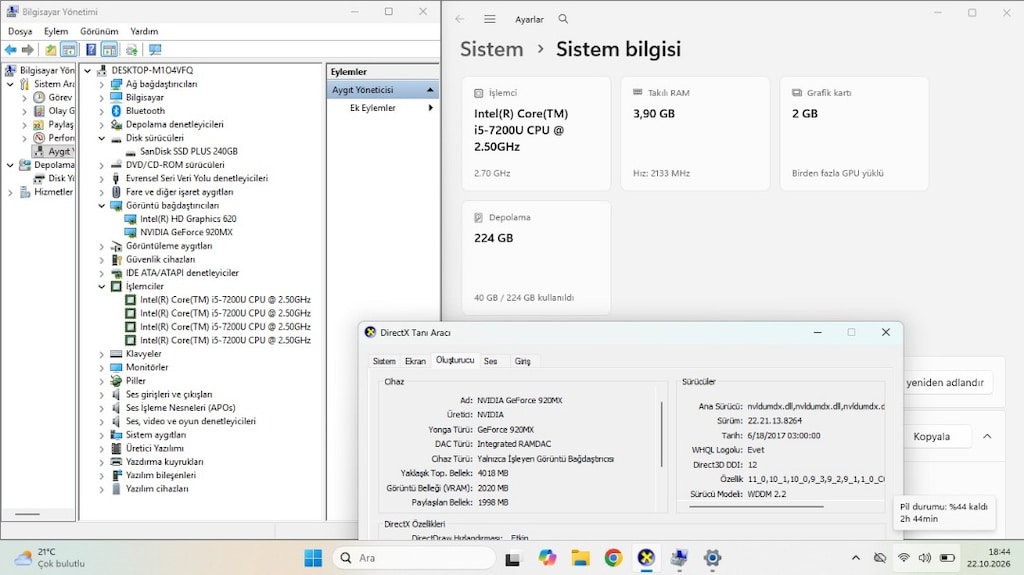Click the Settings back arrow
The image size is (1024, 575).
460,19
